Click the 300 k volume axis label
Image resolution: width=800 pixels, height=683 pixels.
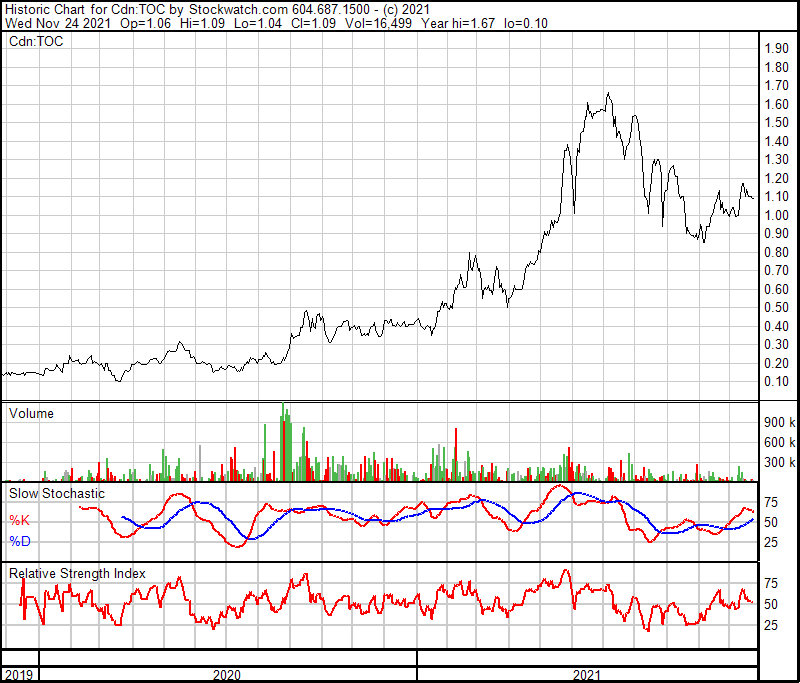780,463
